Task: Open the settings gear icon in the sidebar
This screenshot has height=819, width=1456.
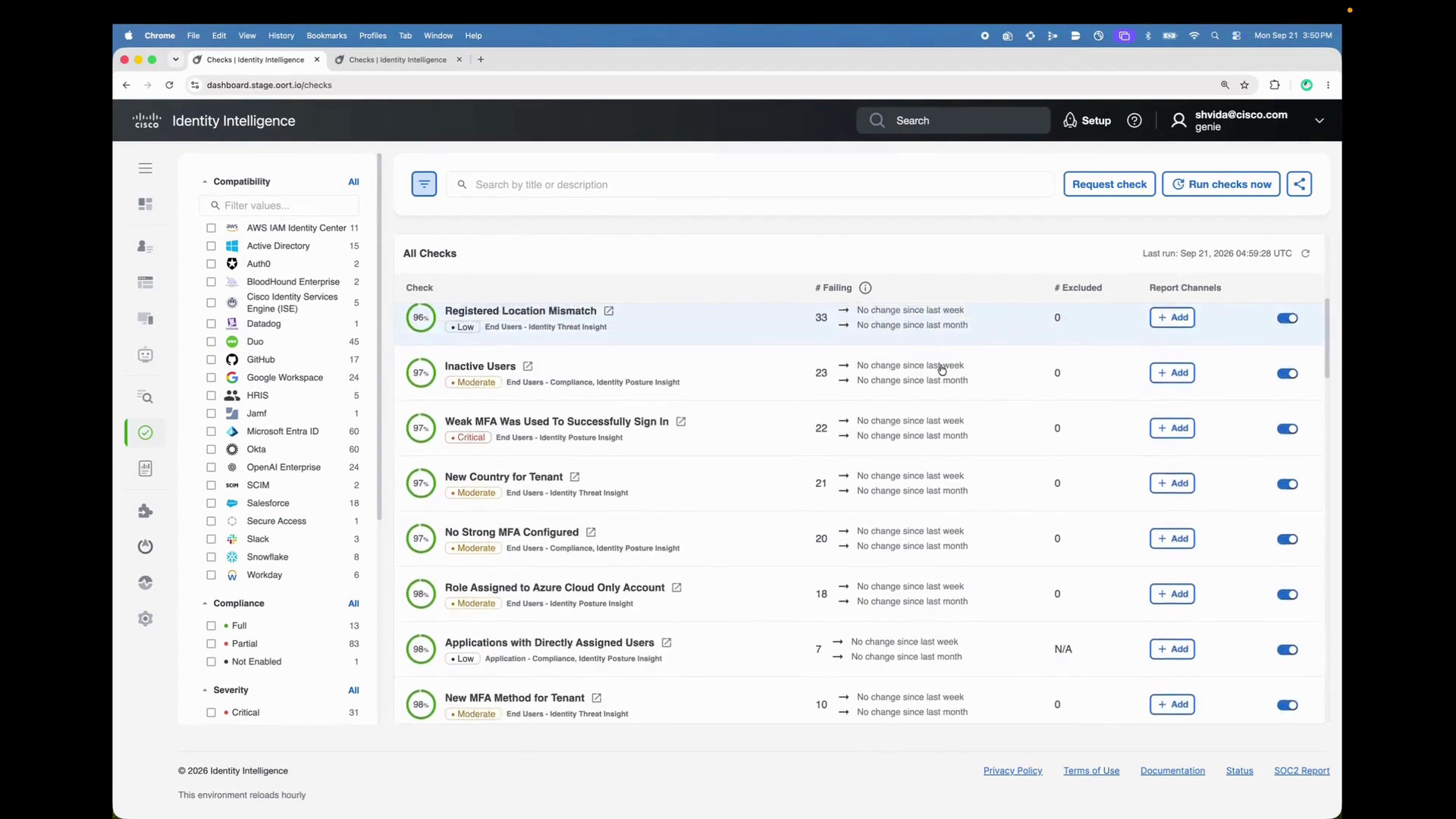Action: point(146,619)
